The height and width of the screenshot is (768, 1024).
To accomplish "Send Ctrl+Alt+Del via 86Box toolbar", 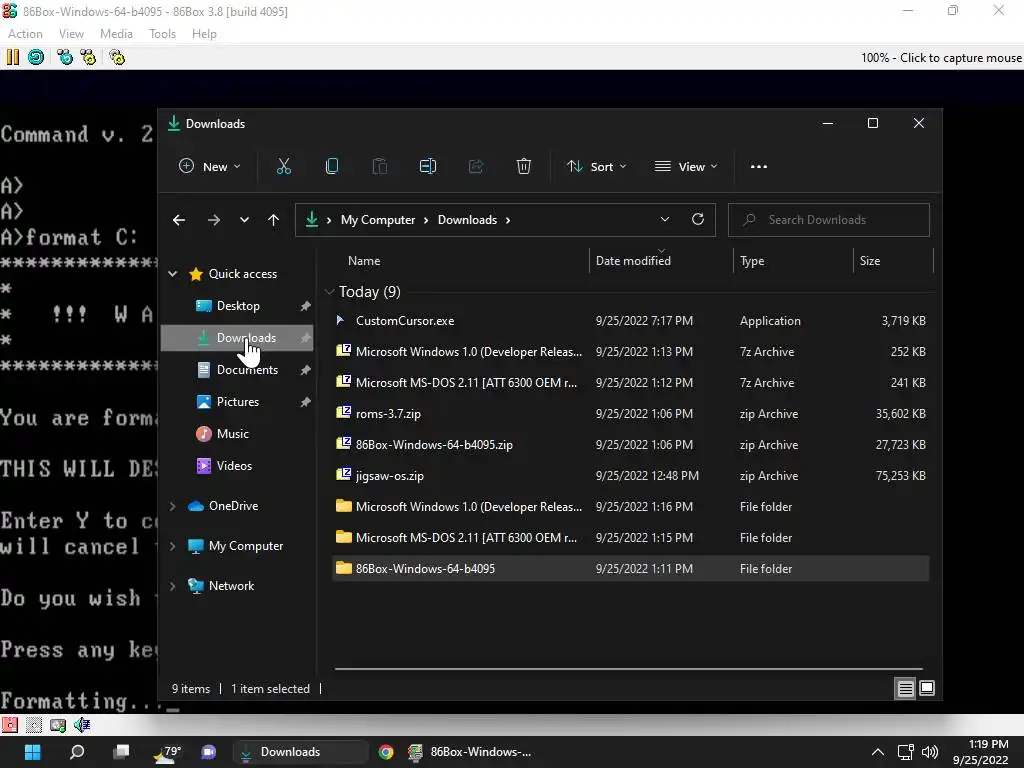I will point(65,57).
